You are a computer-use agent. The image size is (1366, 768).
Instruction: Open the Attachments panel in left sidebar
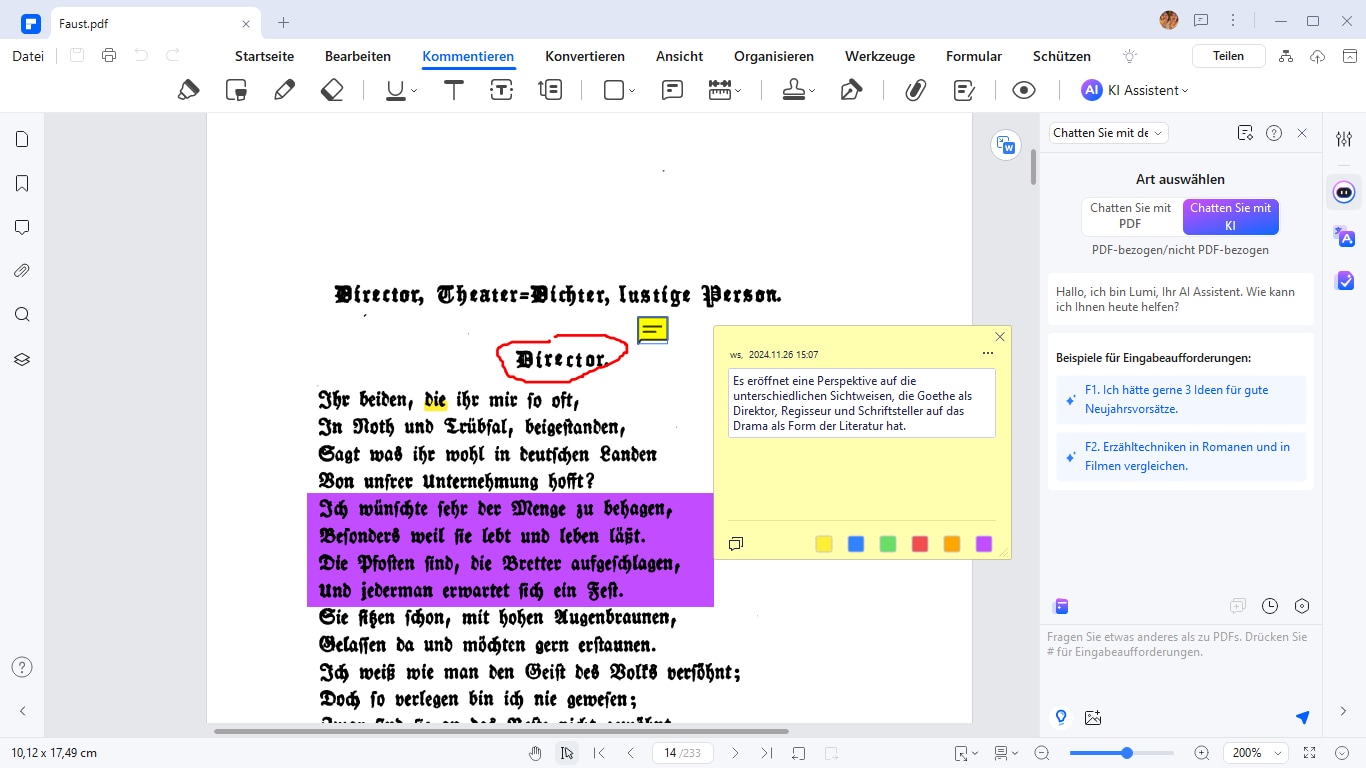[x=22, y=271]
